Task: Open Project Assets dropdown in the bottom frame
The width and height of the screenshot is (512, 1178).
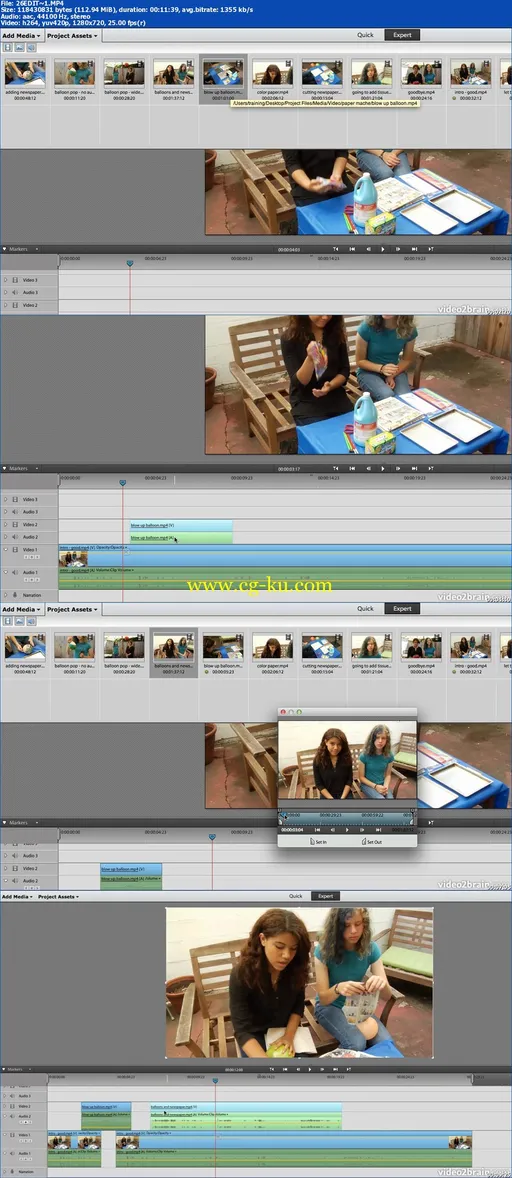Action: click(59, 896)
